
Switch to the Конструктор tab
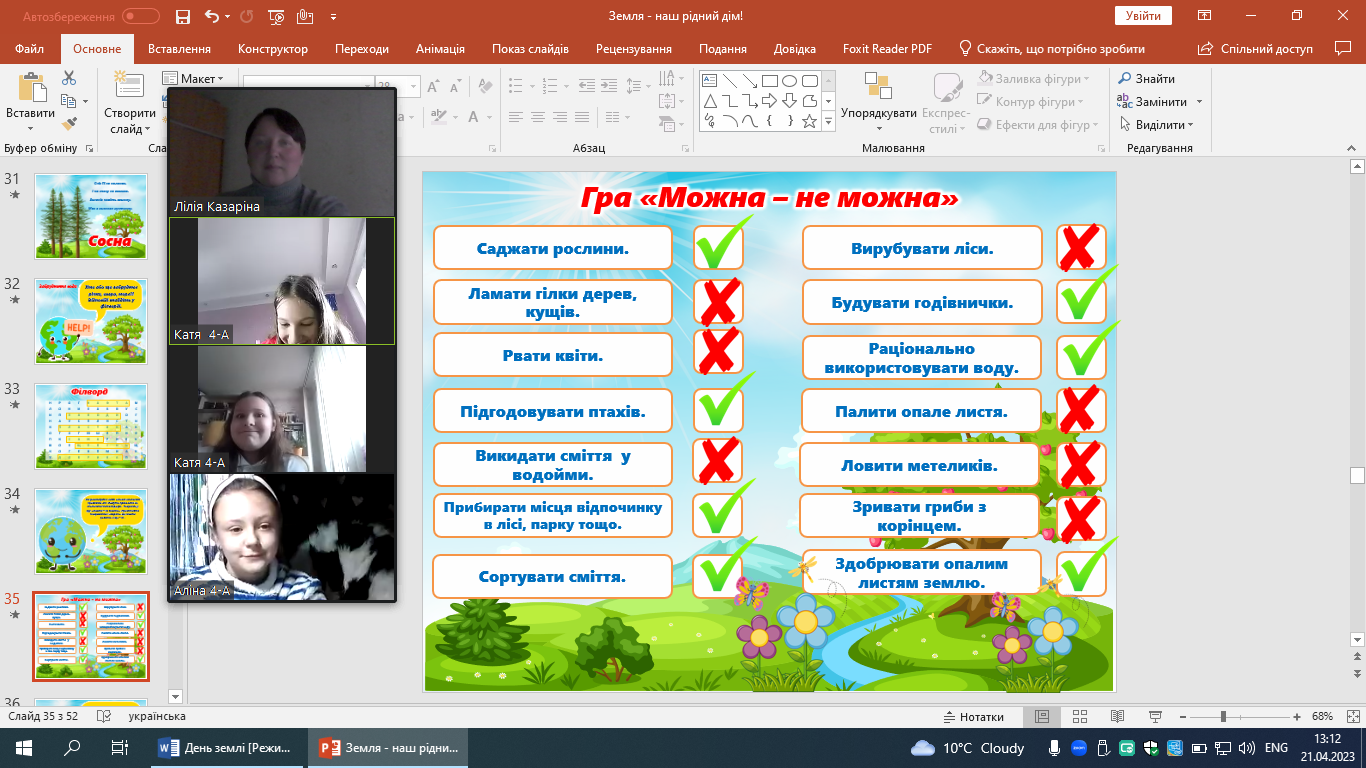point(273,48)
